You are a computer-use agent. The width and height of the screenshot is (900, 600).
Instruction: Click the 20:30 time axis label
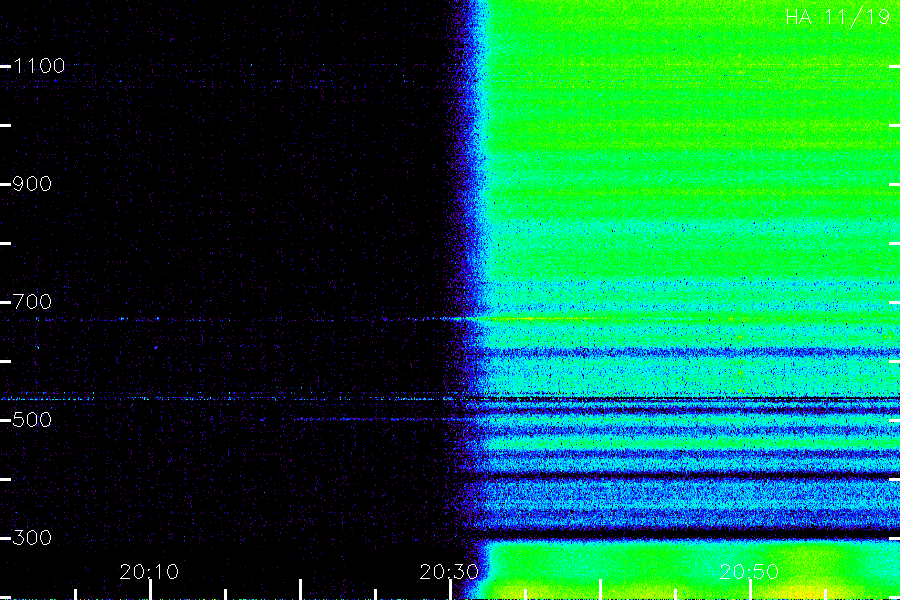[x=449, y=572]
